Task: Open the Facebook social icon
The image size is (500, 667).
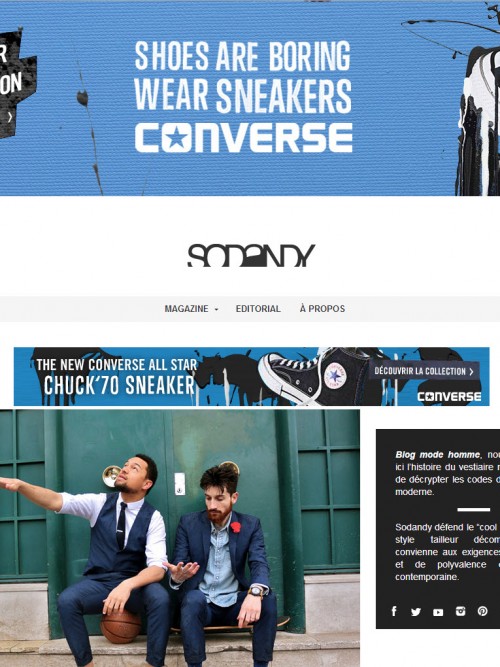Action: click(394, 611)
